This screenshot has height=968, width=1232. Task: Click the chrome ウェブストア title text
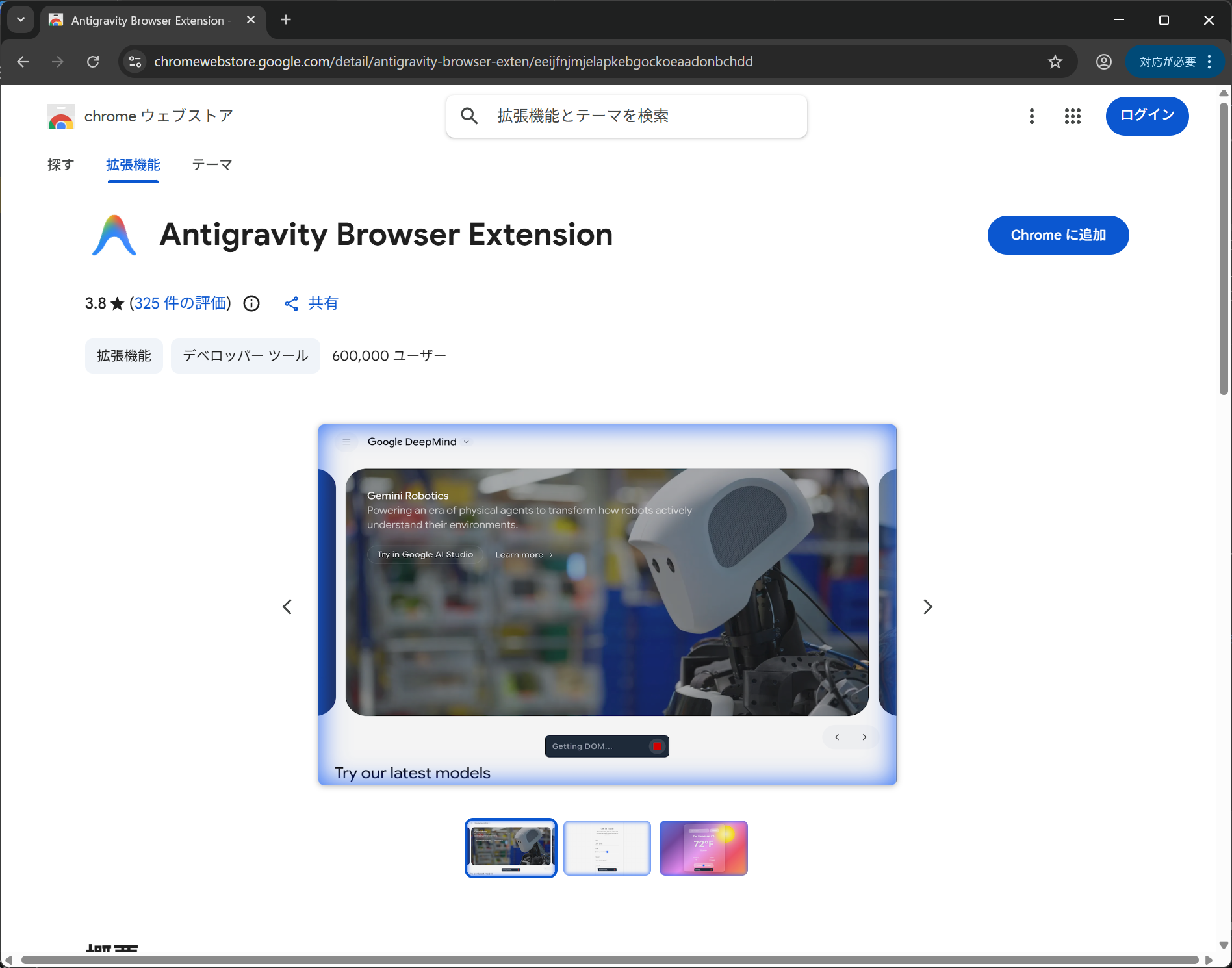tap(159, 116)
